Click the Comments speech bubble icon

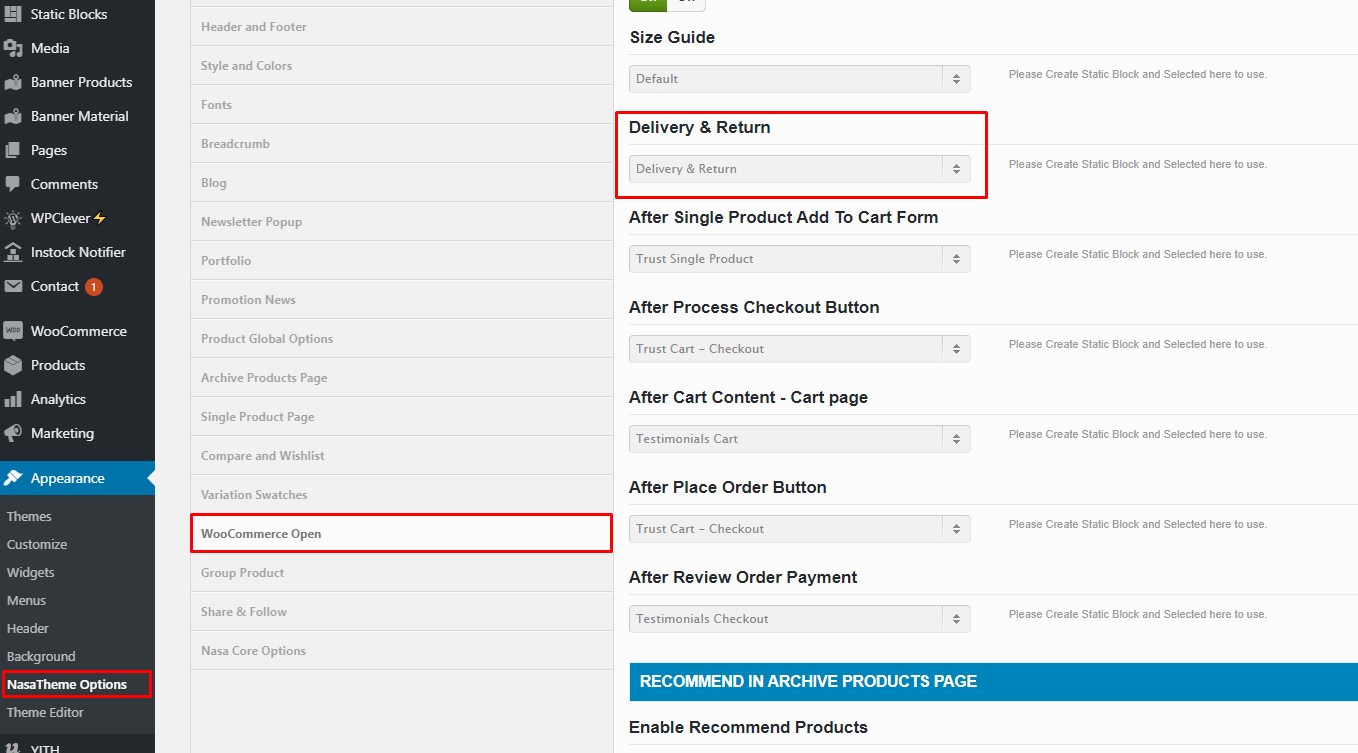coord(13,184)
